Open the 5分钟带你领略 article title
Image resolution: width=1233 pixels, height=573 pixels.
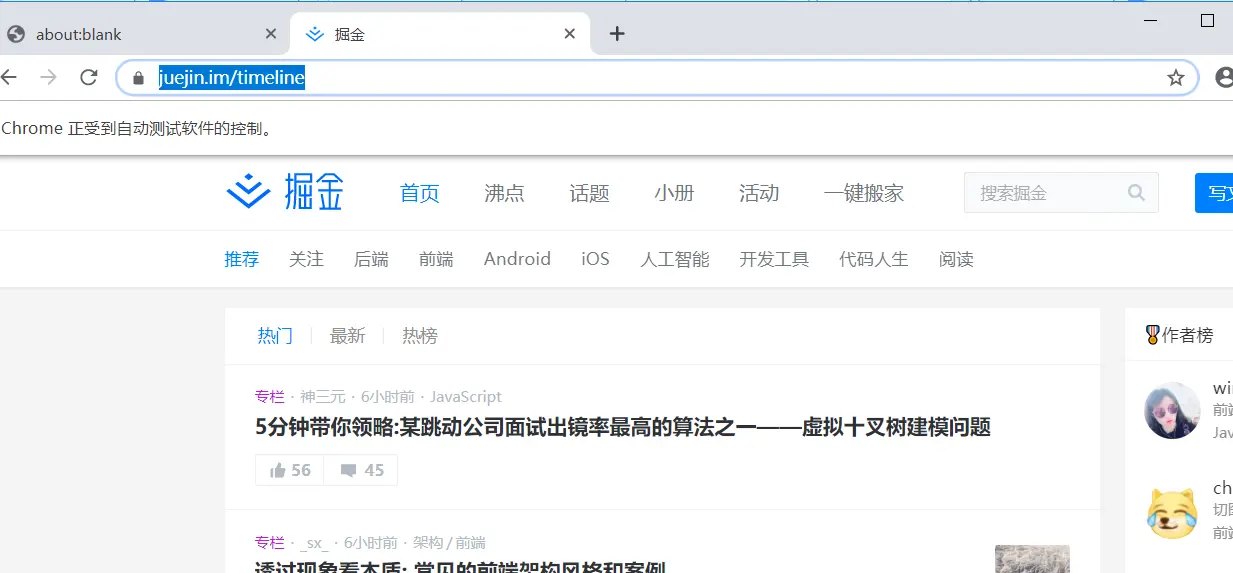(623, 427)
